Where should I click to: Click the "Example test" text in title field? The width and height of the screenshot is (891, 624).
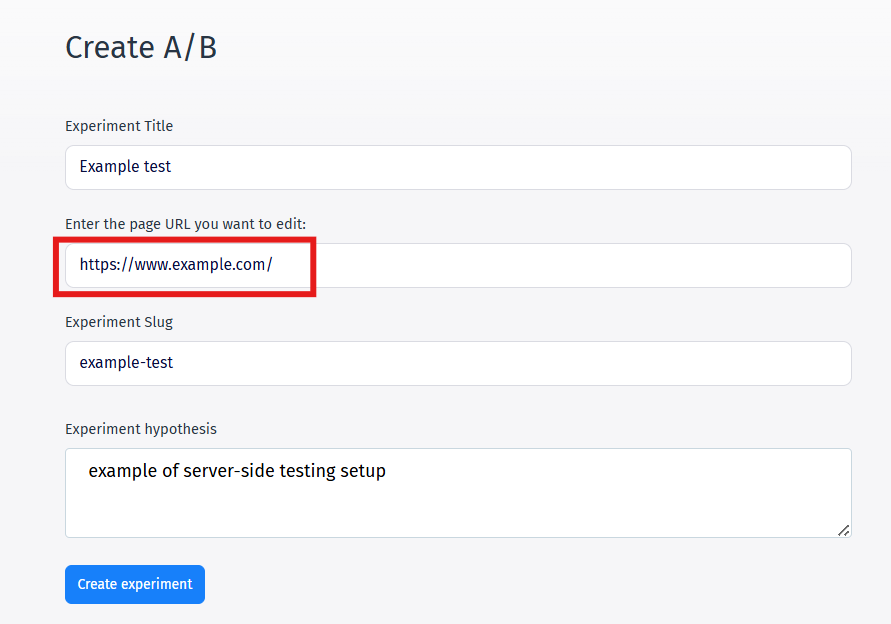(x=125, y=167)
